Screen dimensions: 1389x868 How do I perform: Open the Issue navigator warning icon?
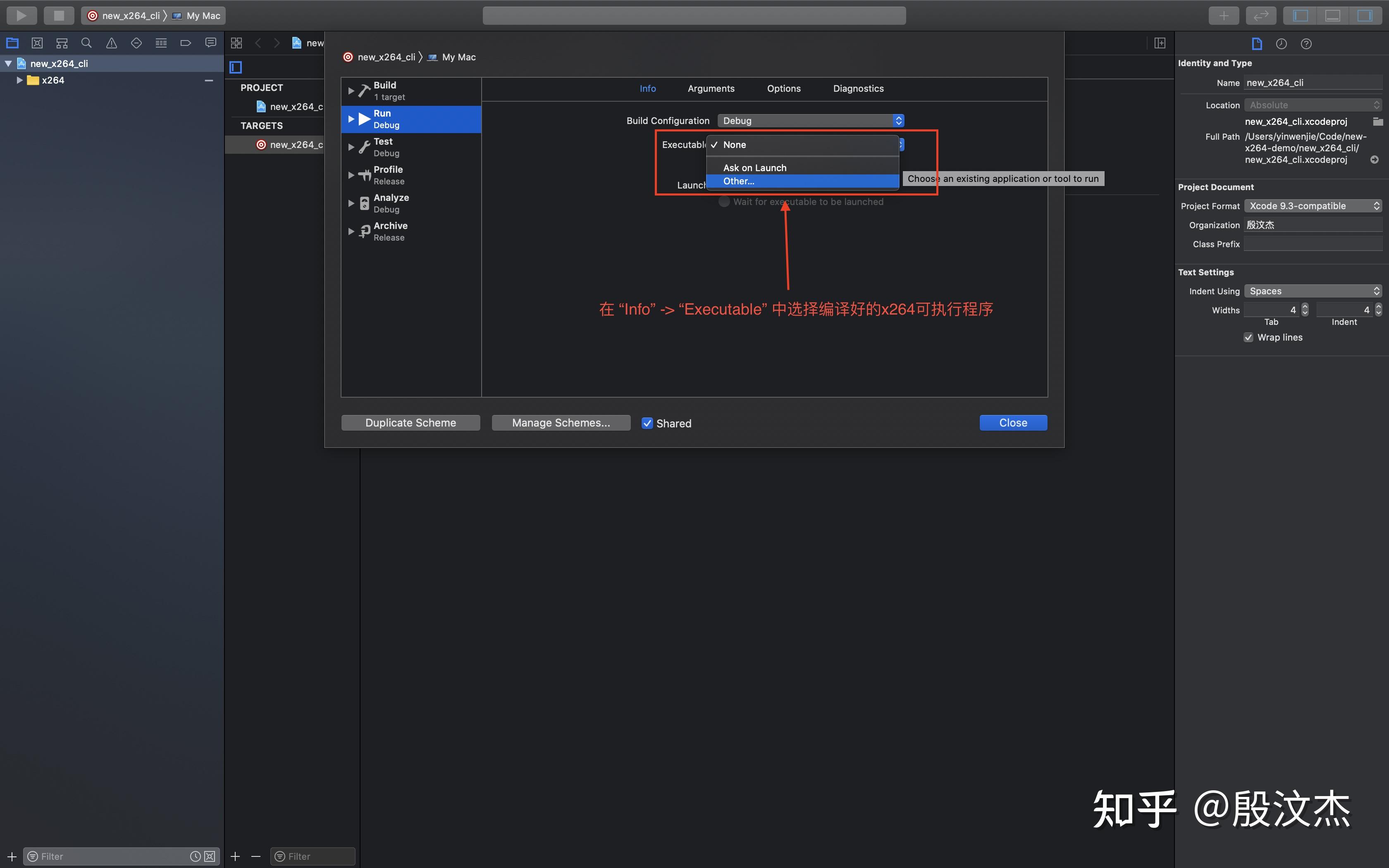coord(111,43)
